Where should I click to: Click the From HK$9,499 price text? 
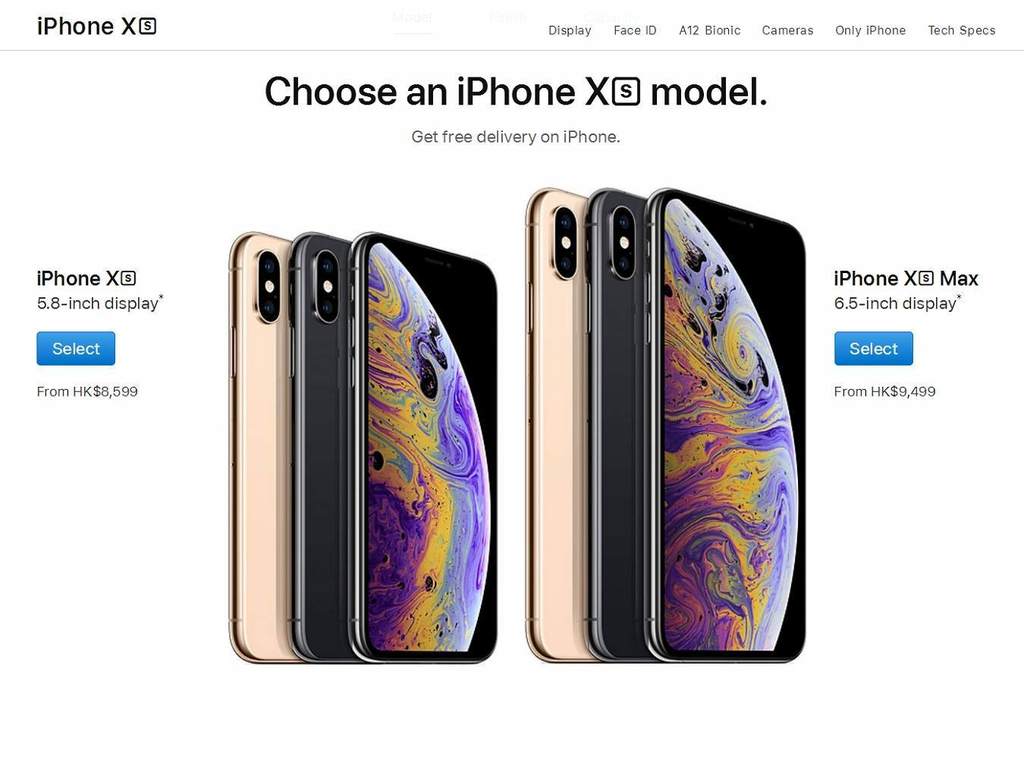[884, 391]
